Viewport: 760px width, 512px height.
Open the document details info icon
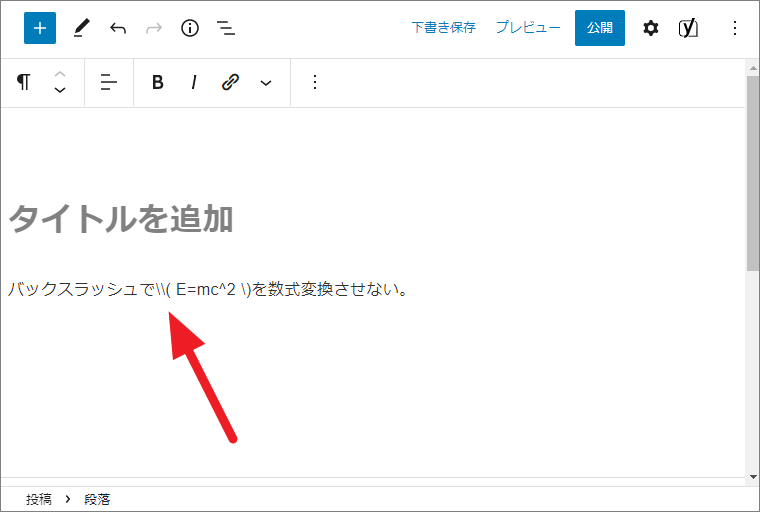point(190,28)
